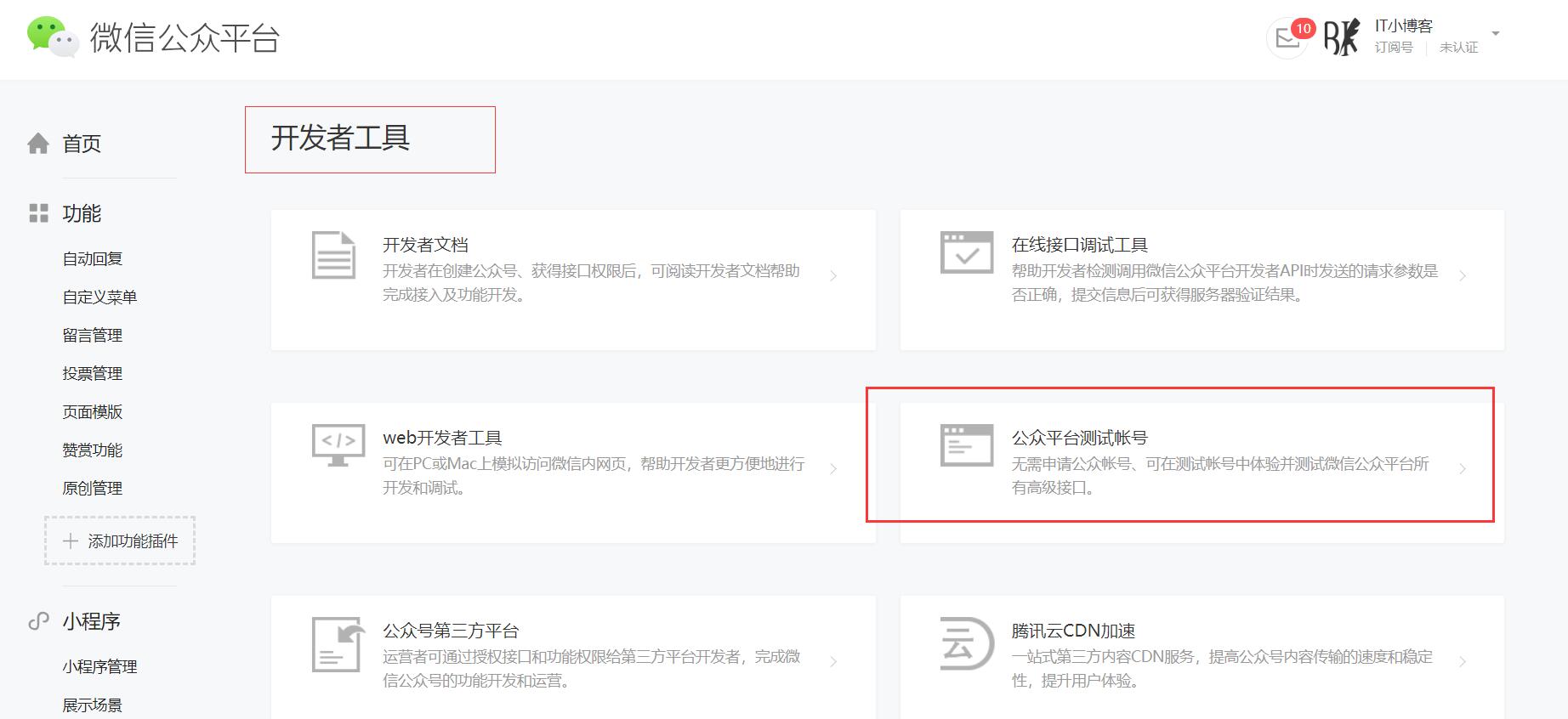Open the 腾讯云CDN加速 title link

(x=1074, y=631)
